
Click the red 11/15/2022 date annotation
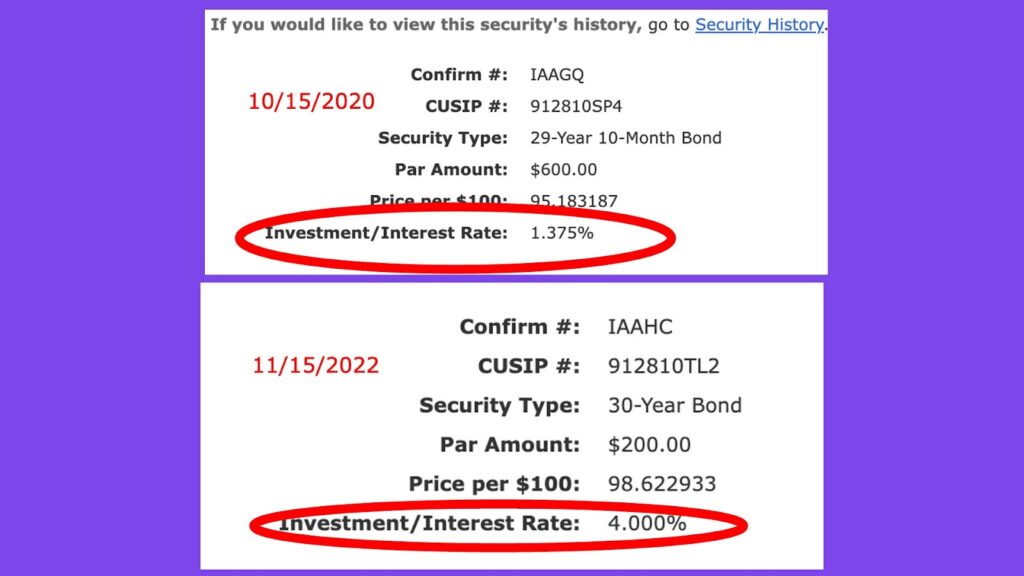pyautogui.click(x=315, y=366)
